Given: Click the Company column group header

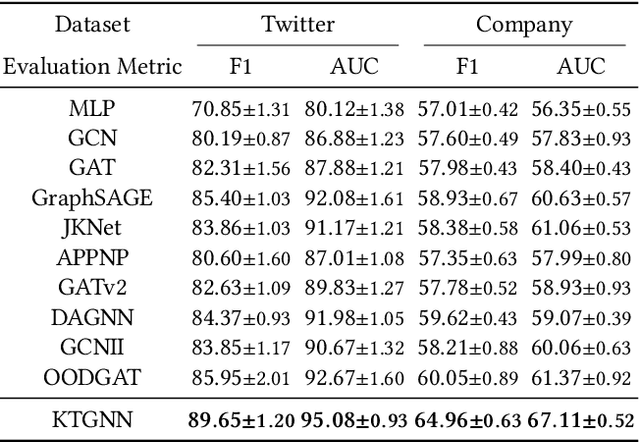Looking at the screenshot, I should (x=525, y=23).
